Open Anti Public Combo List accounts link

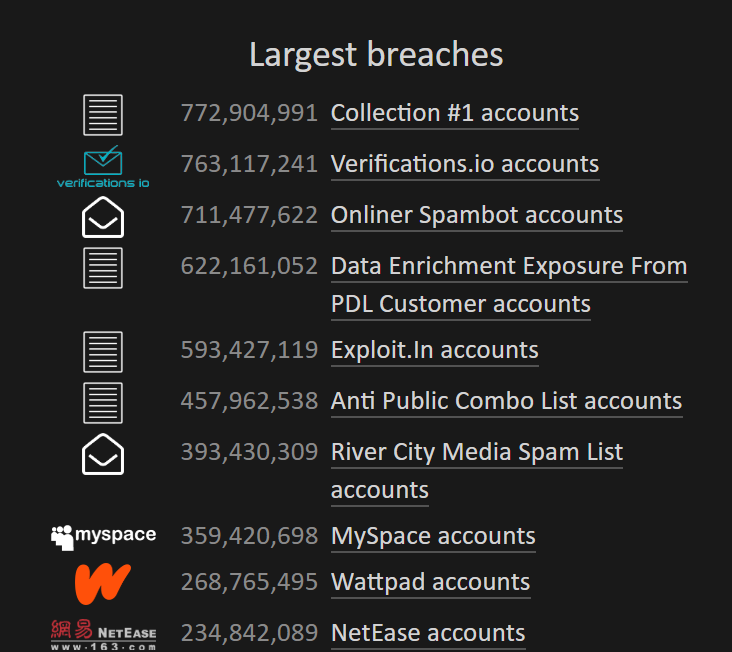pyautogui.click(x=507, y=401)
